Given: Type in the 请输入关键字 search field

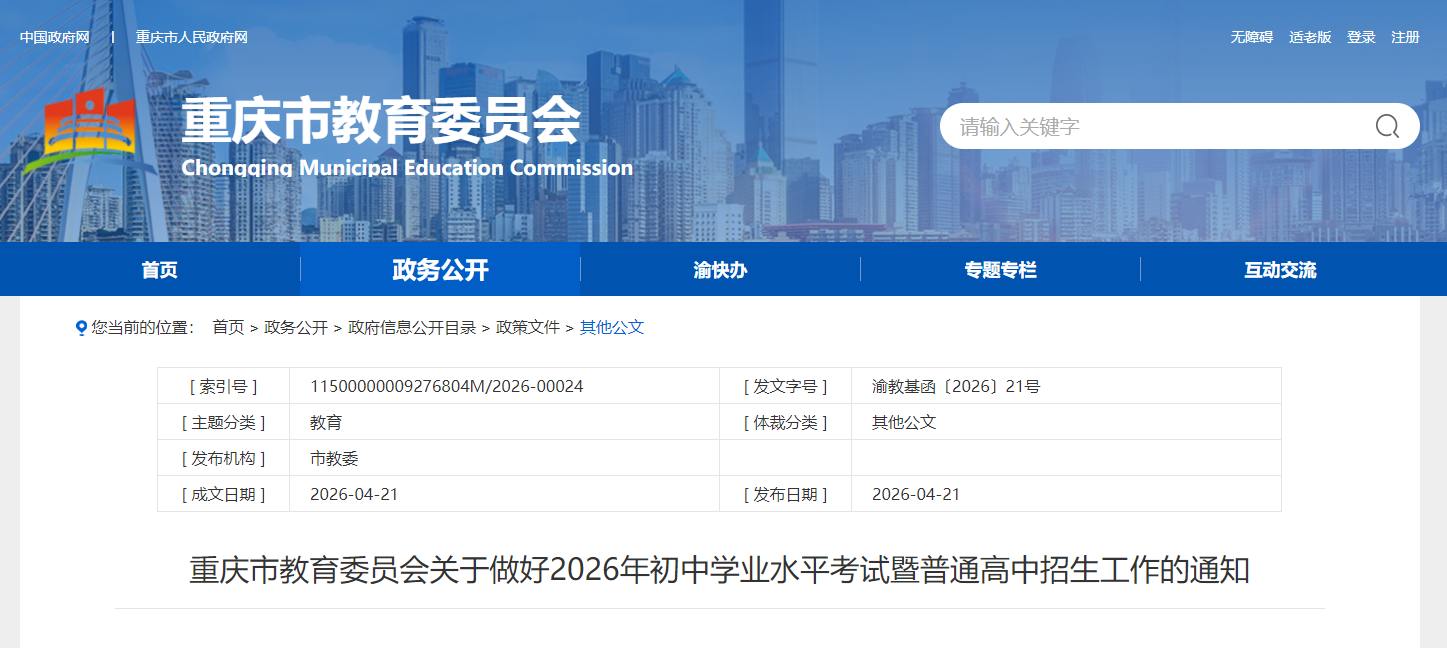Looking at the screenshot, I should pos(1150,127).
